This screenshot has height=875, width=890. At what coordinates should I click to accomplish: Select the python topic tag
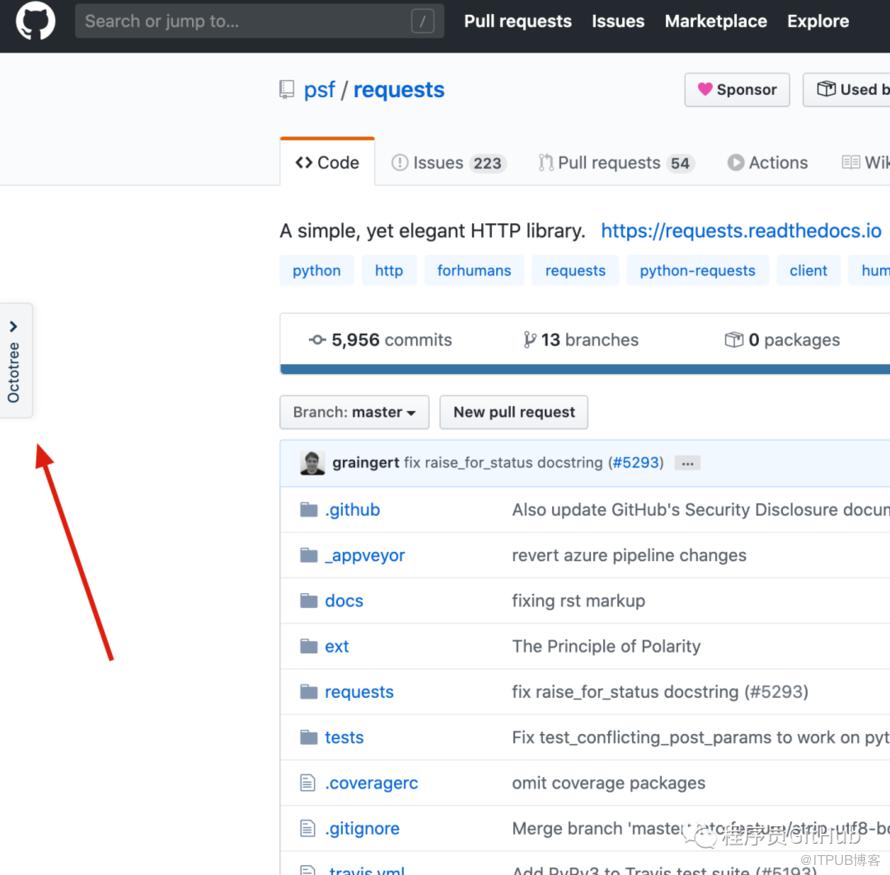coord(317,270)
